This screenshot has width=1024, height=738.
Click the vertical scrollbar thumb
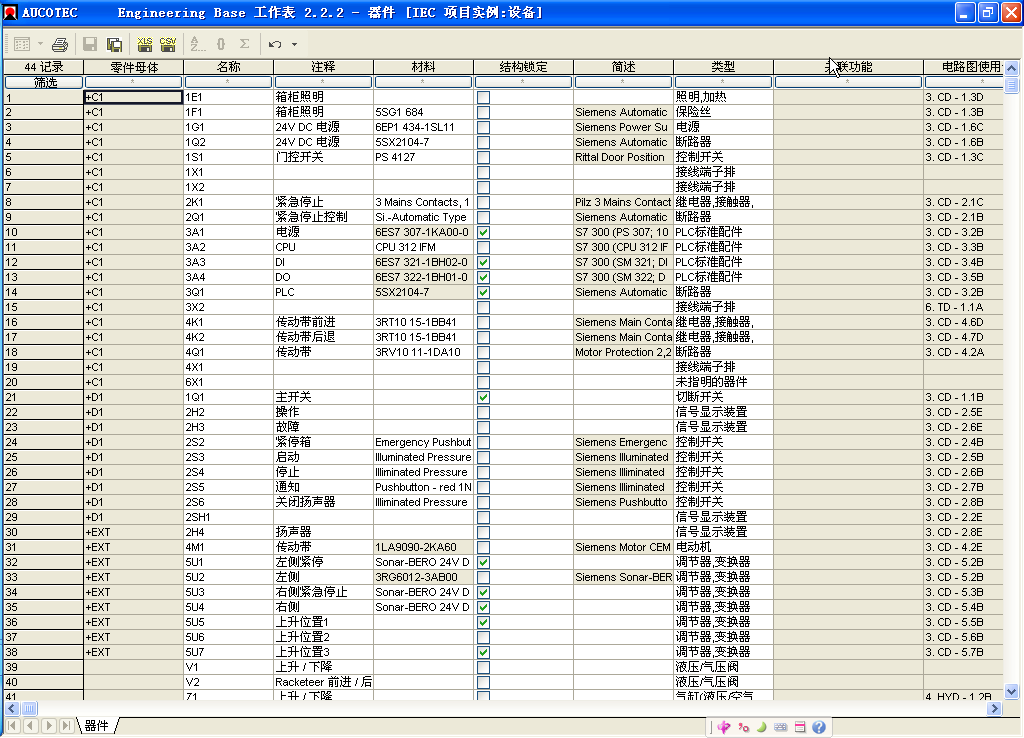(1012, 85)
